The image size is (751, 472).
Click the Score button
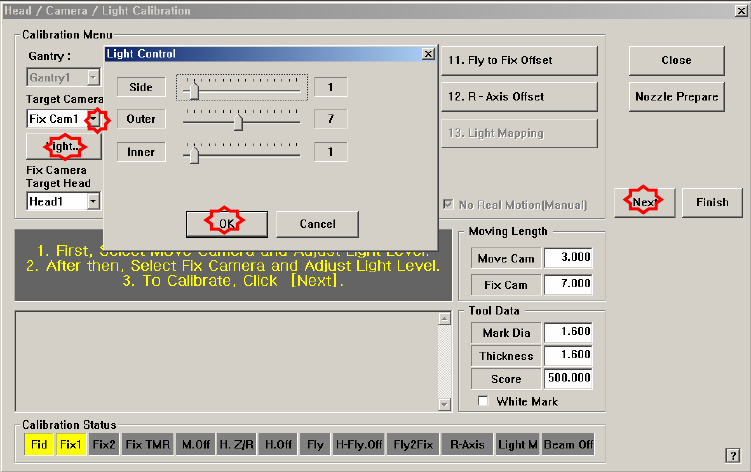[506, 379]
